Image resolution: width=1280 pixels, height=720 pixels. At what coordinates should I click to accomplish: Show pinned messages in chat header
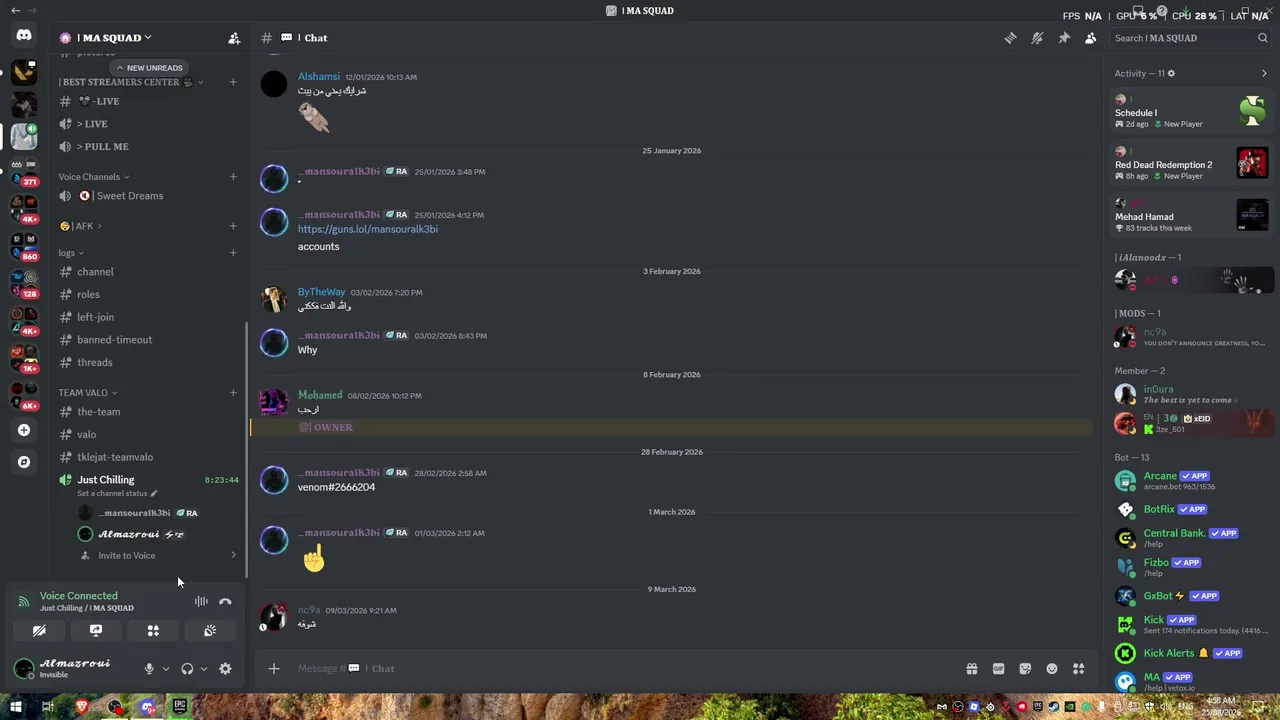point(1064,38)
